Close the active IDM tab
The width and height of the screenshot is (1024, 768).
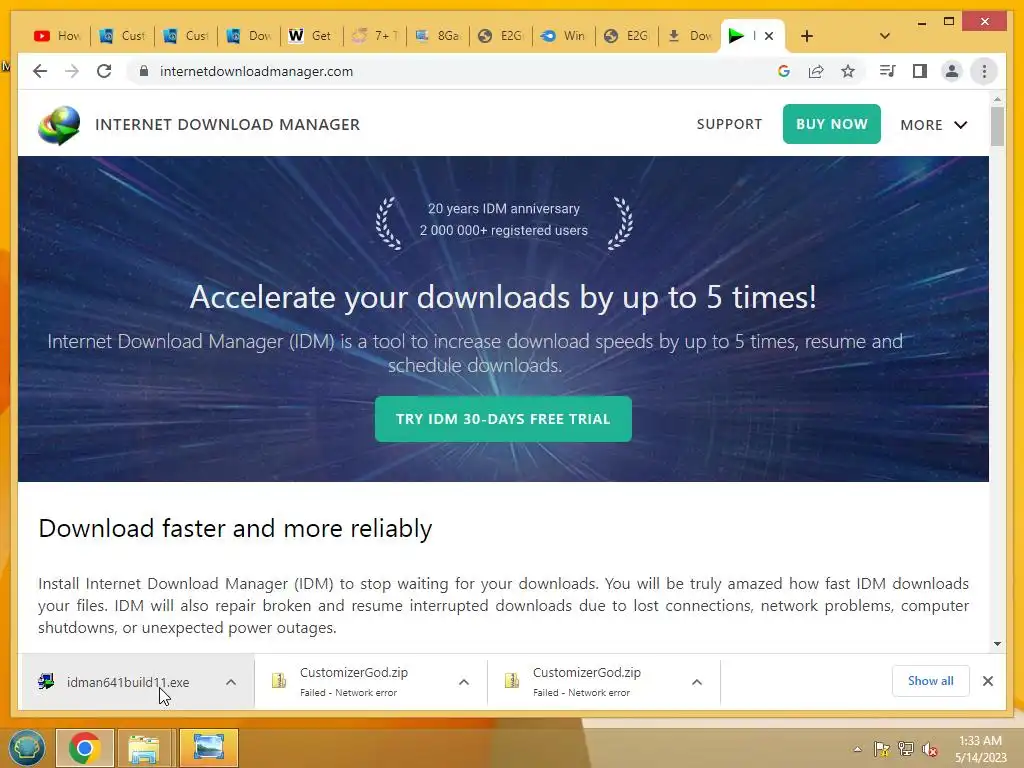[x=769, y=36]
